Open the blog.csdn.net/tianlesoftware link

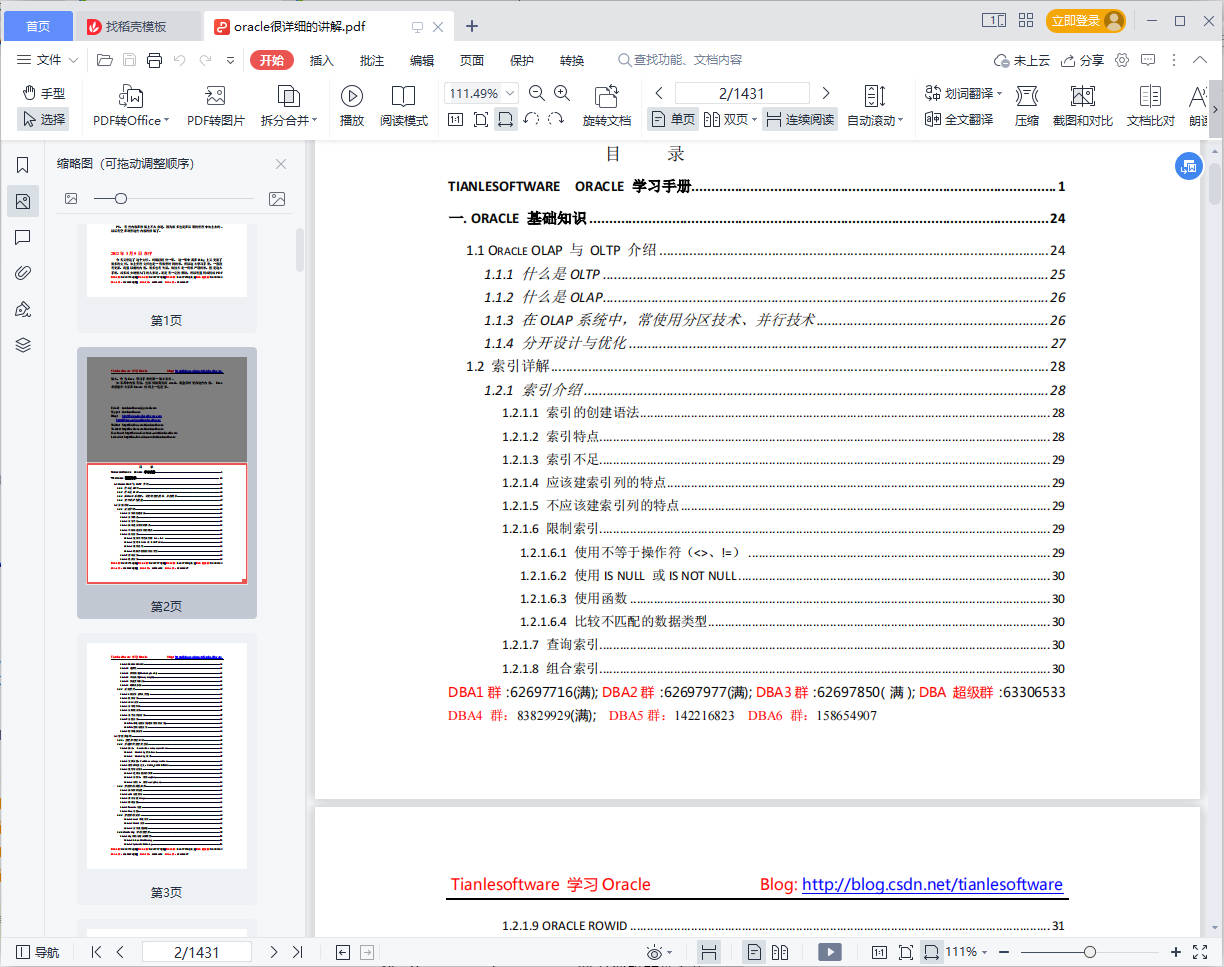pos(932,884)
